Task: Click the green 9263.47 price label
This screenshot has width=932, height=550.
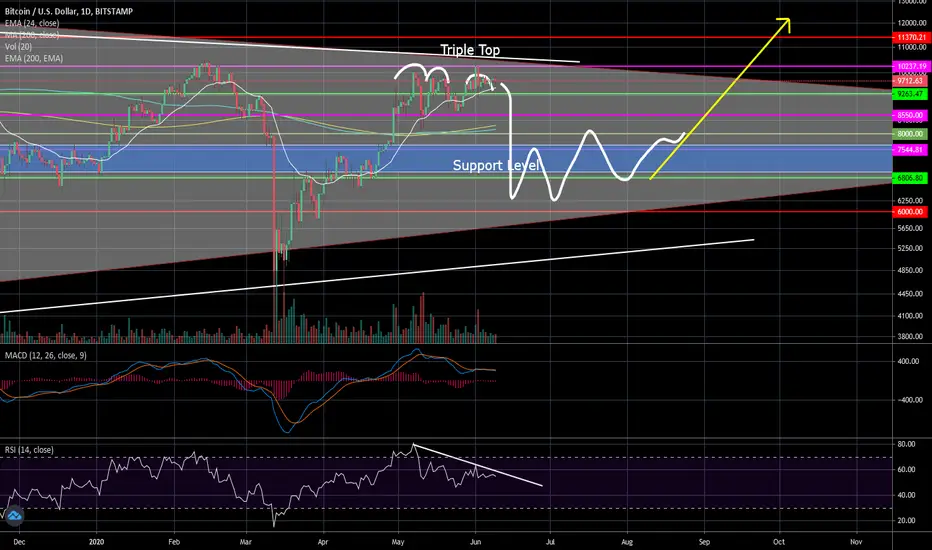Action: tap(910, 94)
